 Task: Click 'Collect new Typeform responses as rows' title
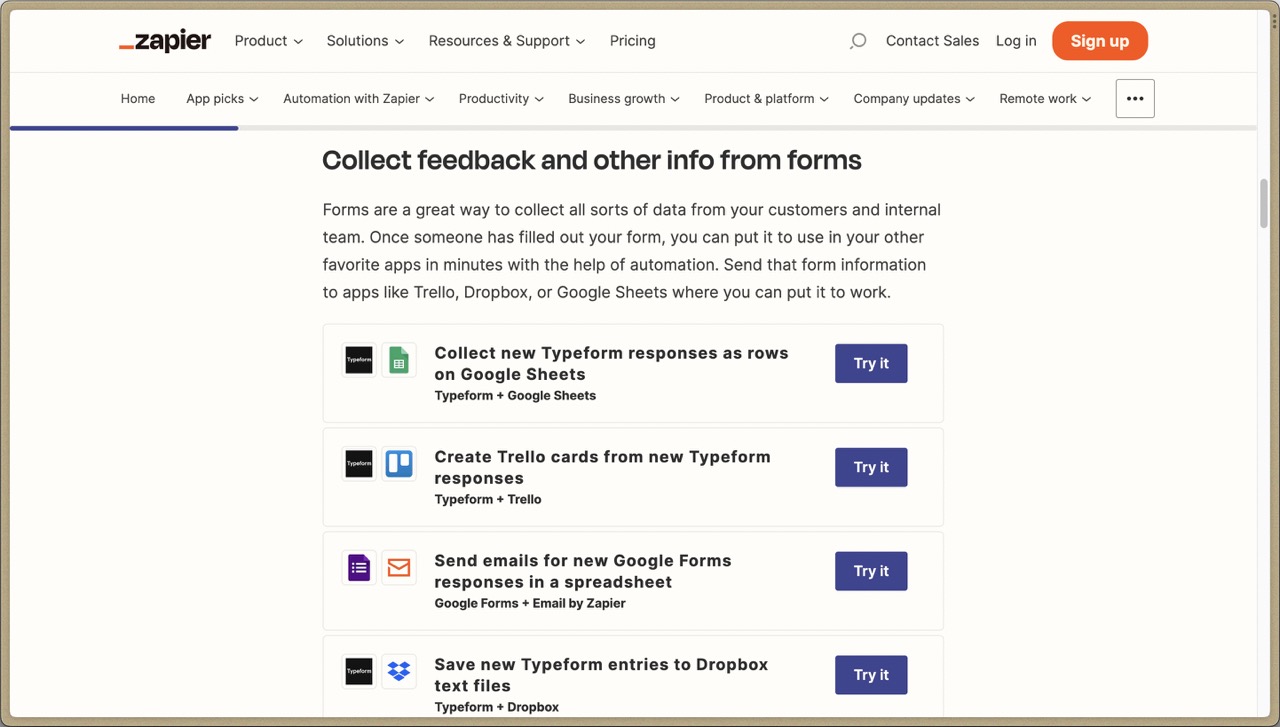pos(611,364)
